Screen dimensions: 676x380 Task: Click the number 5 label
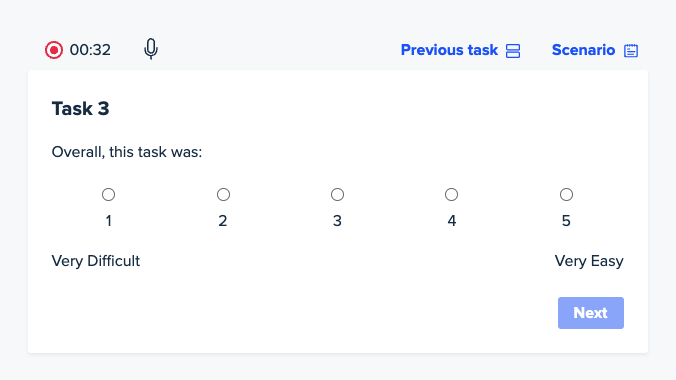[x=566, y=221]
